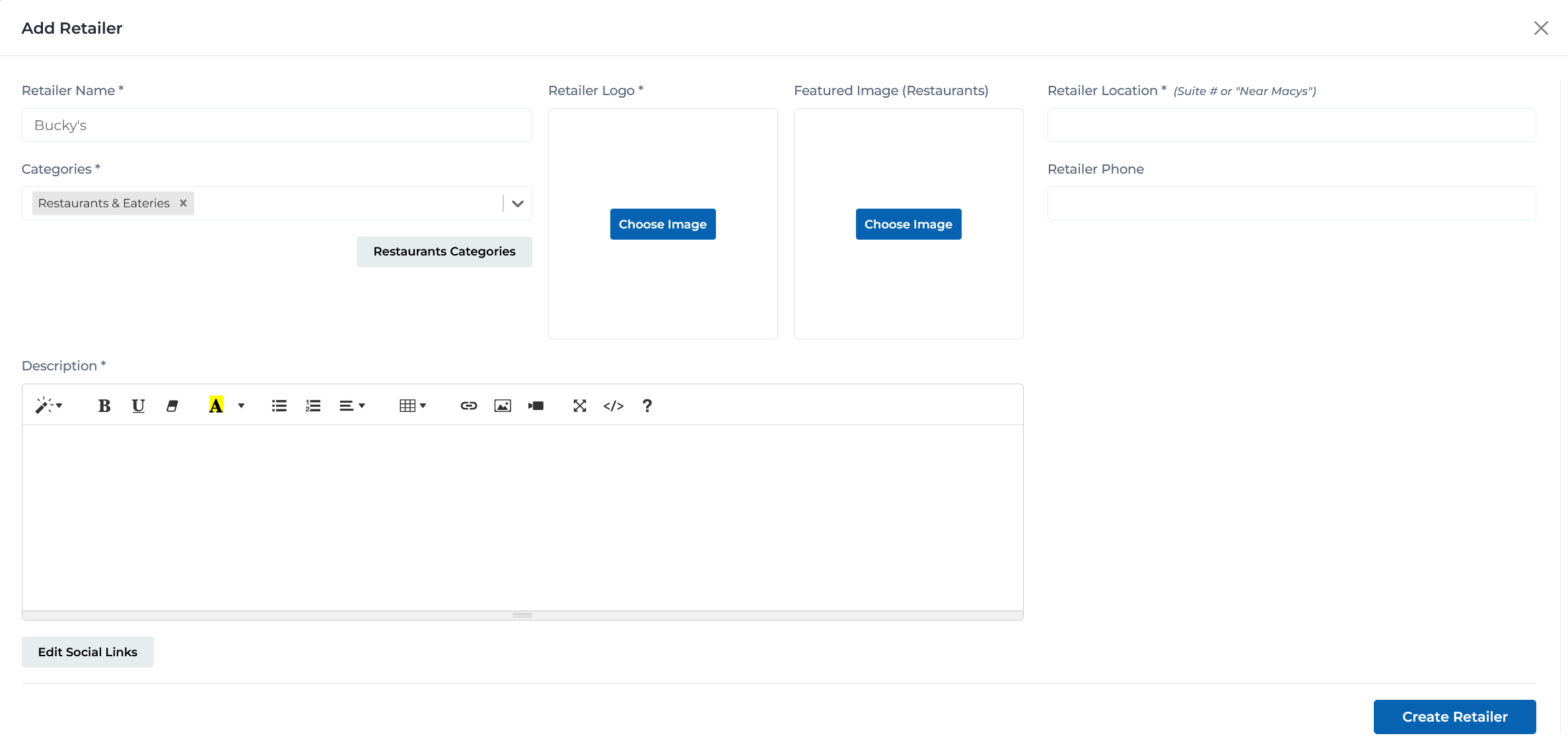The width and height of the screenshot is (1568, 748).
Task: Open the editor help dialog
Action: [x=647, y=405]
